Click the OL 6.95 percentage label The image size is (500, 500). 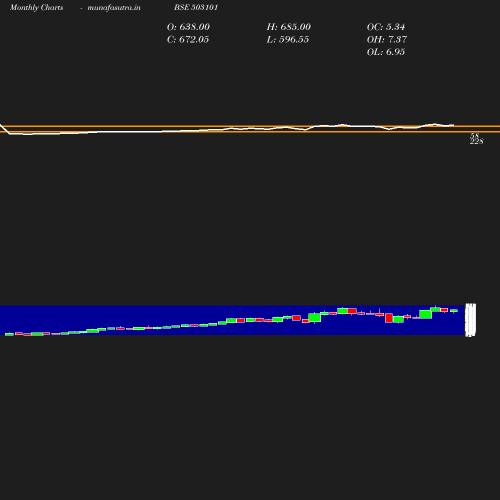[386, 52]
